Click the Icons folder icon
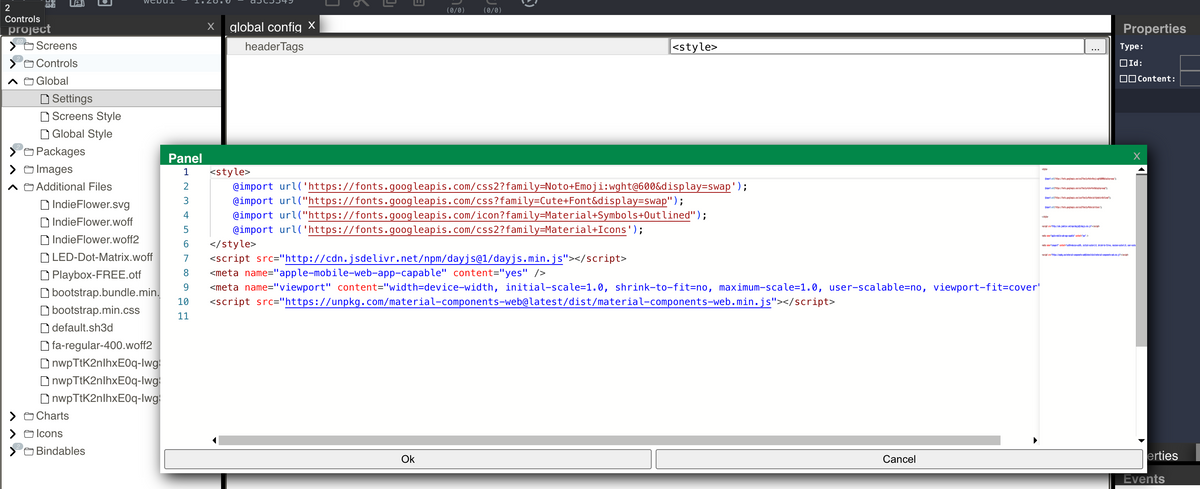The height and width of the screenshot is (489, 1200). point(28,434)
